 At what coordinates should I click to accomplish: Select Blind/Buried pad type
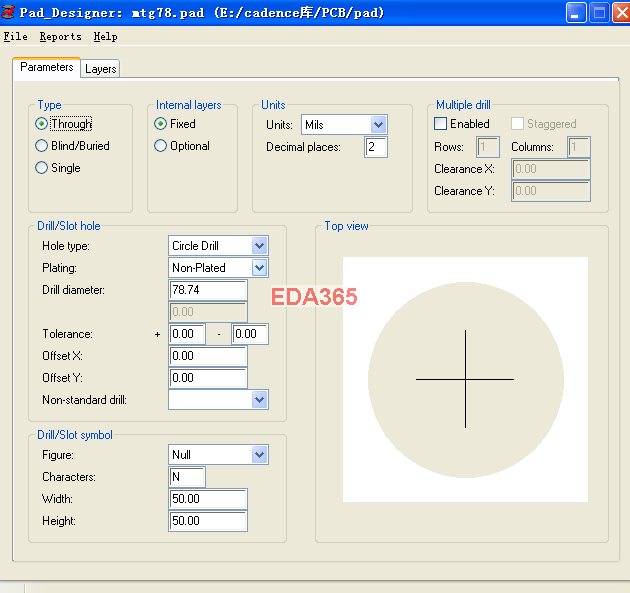tap(42, 146)
